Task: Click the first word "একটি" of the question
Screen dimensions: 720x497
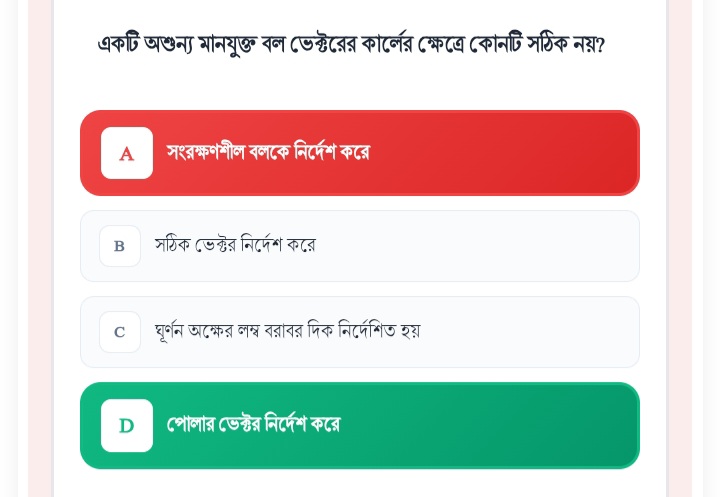Action: tap(119, 44)
